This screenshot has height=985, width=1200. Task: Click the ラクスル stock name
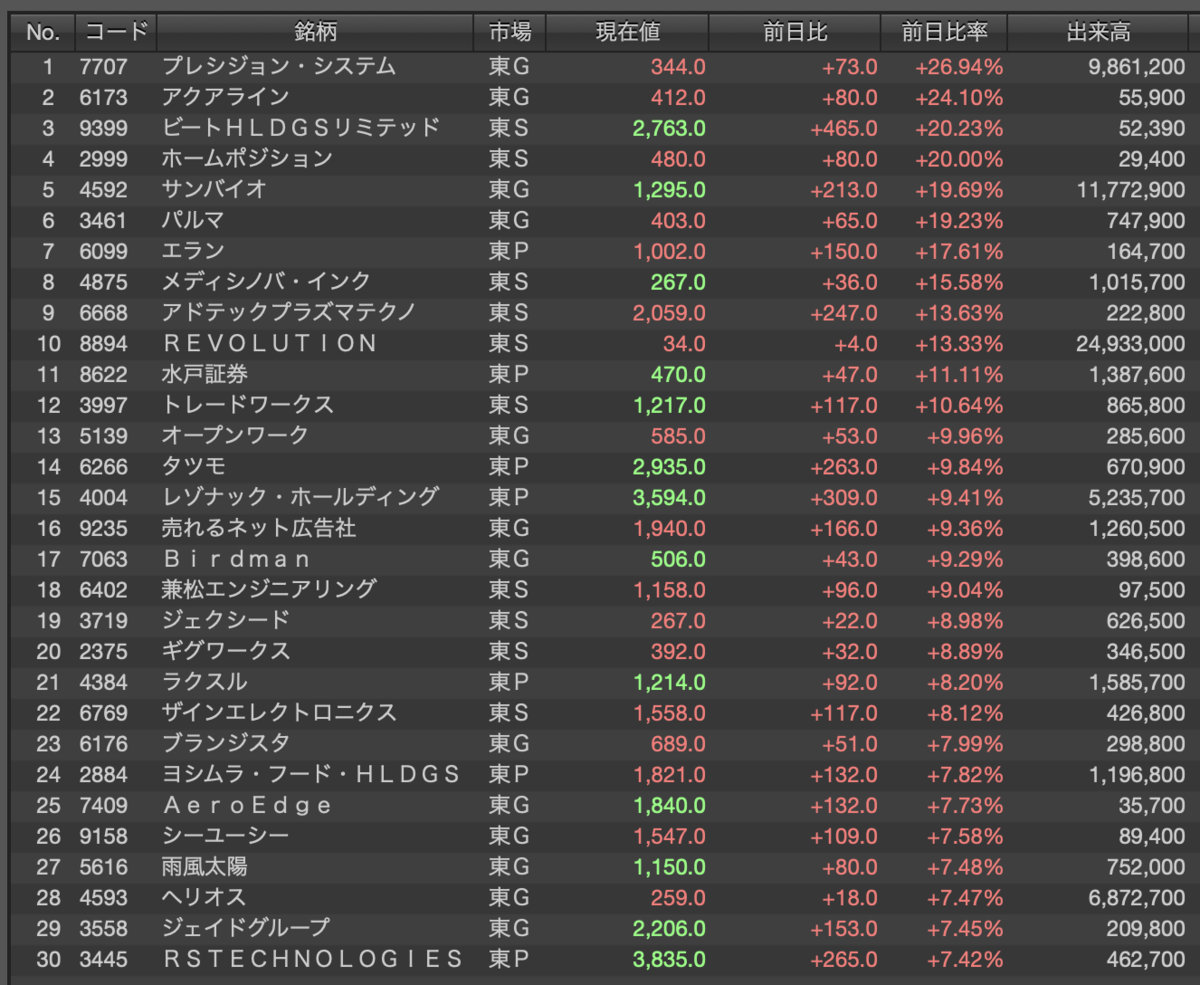(204, 682)
